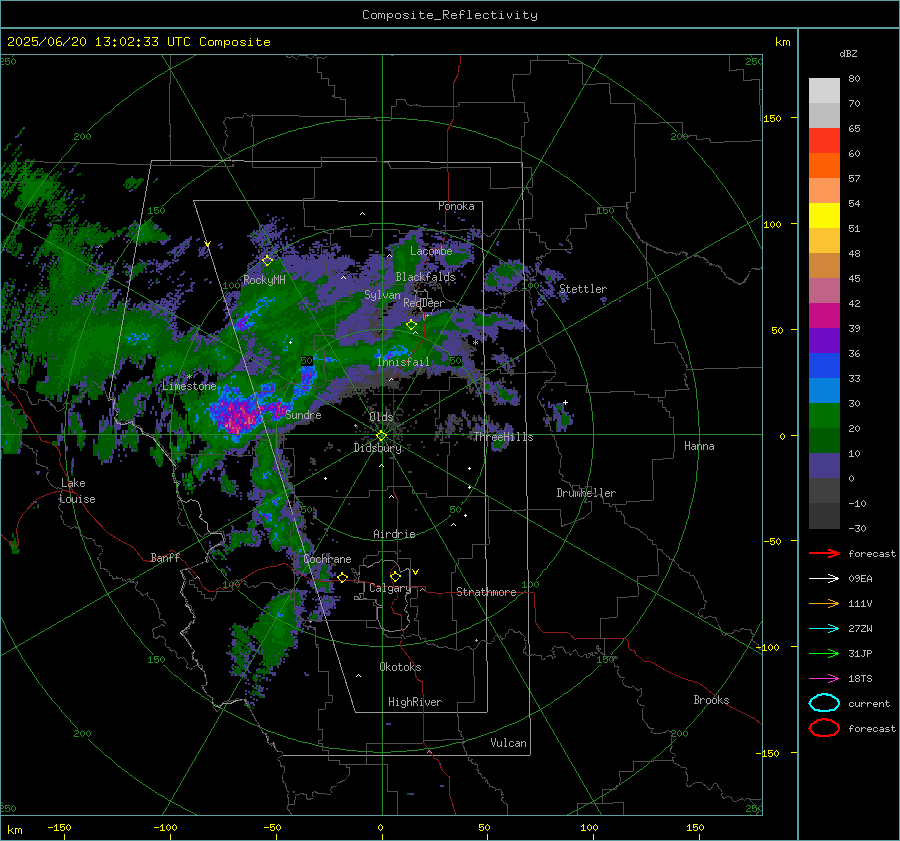Click the Olds town label
The height and width of the screenshot is (841, 900).
381,416
